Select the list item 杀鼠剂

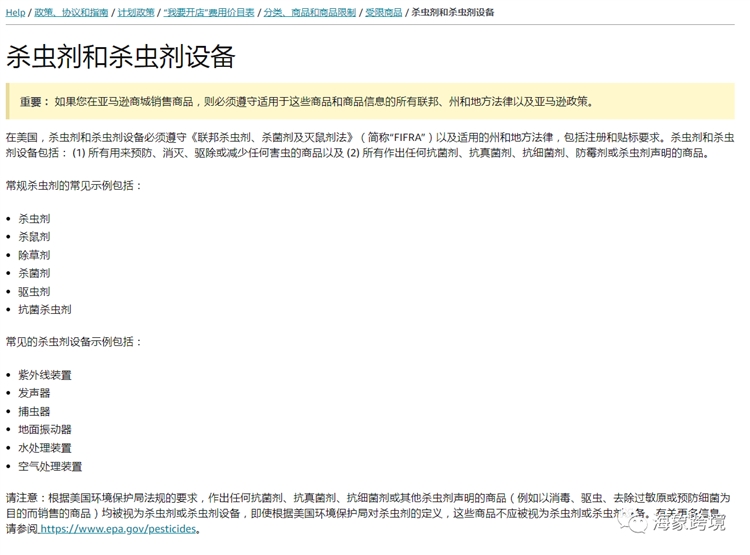34,236
